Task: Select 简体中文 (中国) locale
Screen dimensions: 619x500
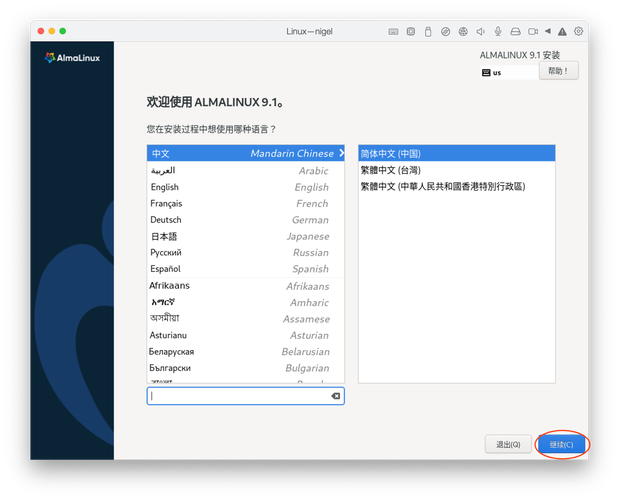Action: point(457,154)
